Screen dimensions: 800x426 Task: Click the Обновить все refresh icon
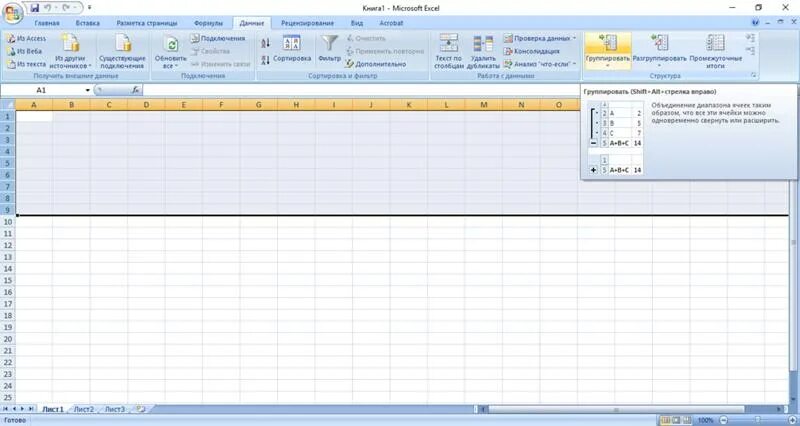pyautogui.click(x=172, y=44)
